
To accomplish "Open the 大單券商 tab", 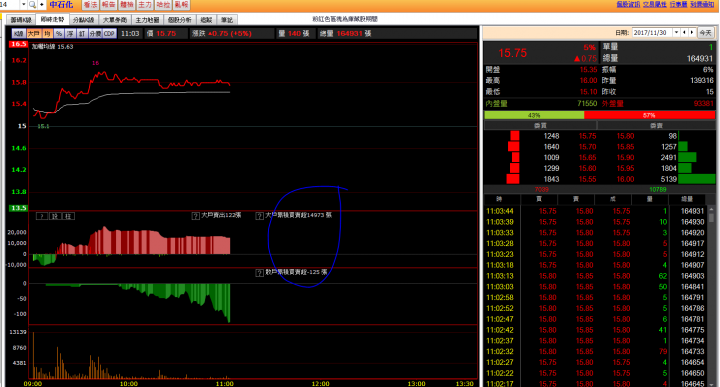I will (115, 20).
